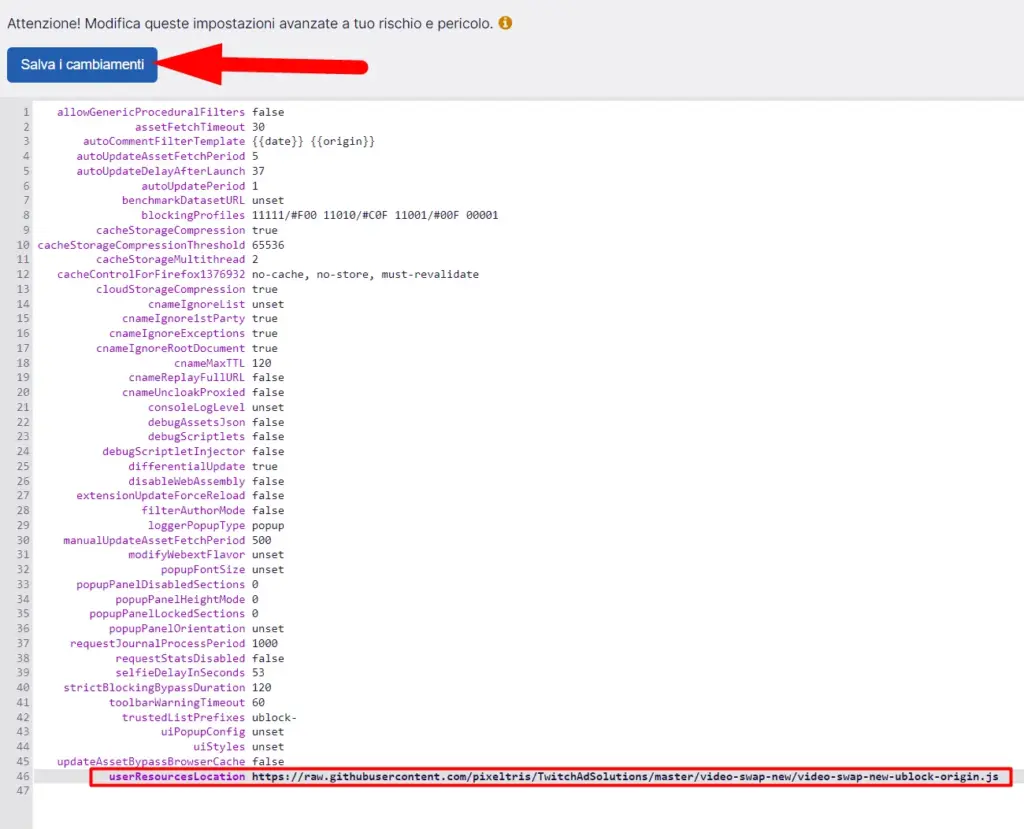
Task: Click the trustedListPrefixes ublock- value
Action: click(270, 717)
